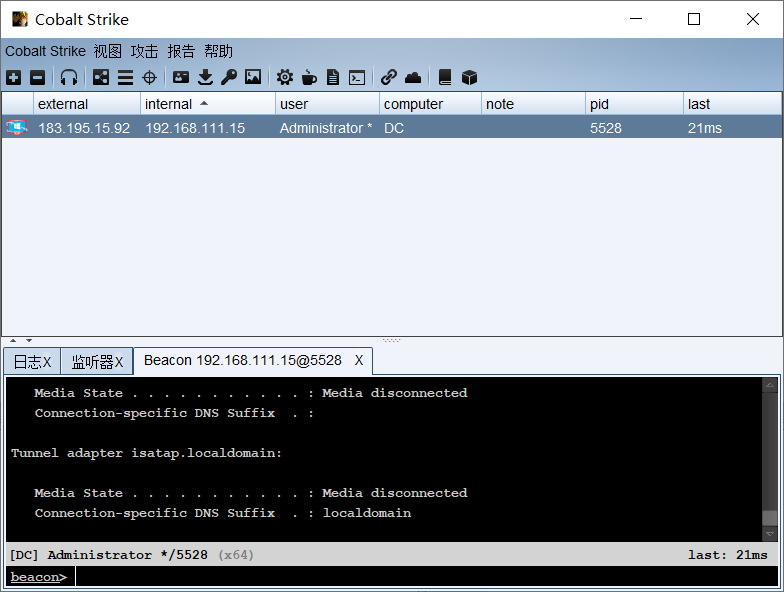Click the [DC] Administrator */5528 status text
The image size is (784, 592).
point(108,555)
